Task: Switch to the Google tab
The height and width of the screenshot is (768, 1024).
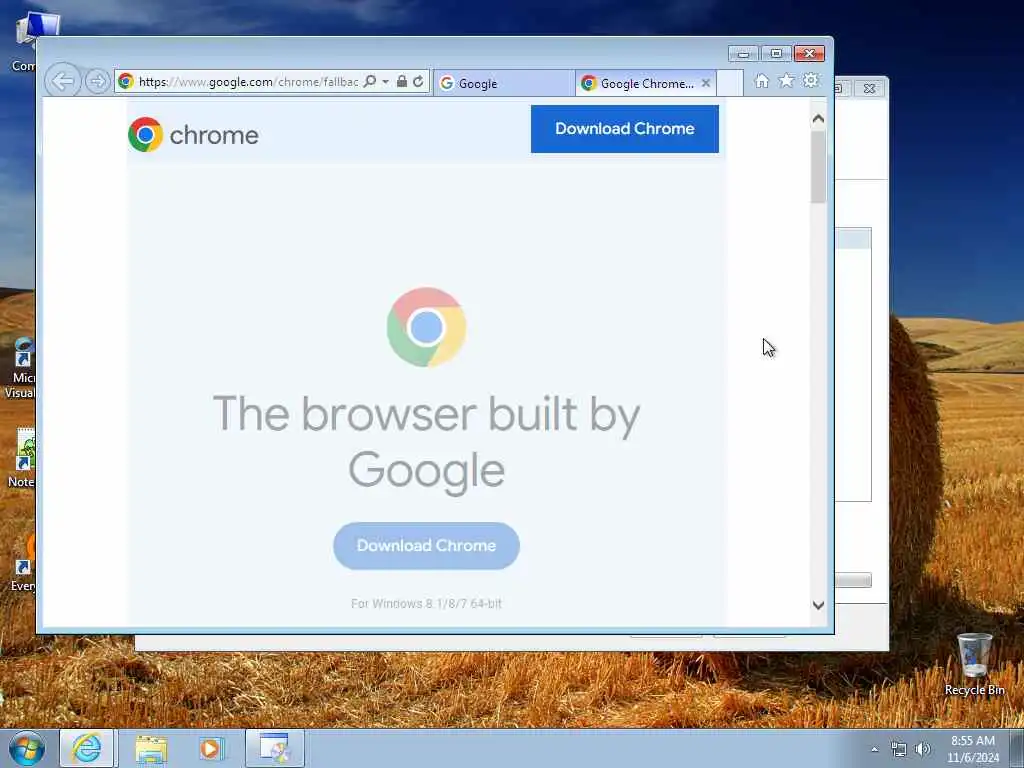Action: [504, 84]
